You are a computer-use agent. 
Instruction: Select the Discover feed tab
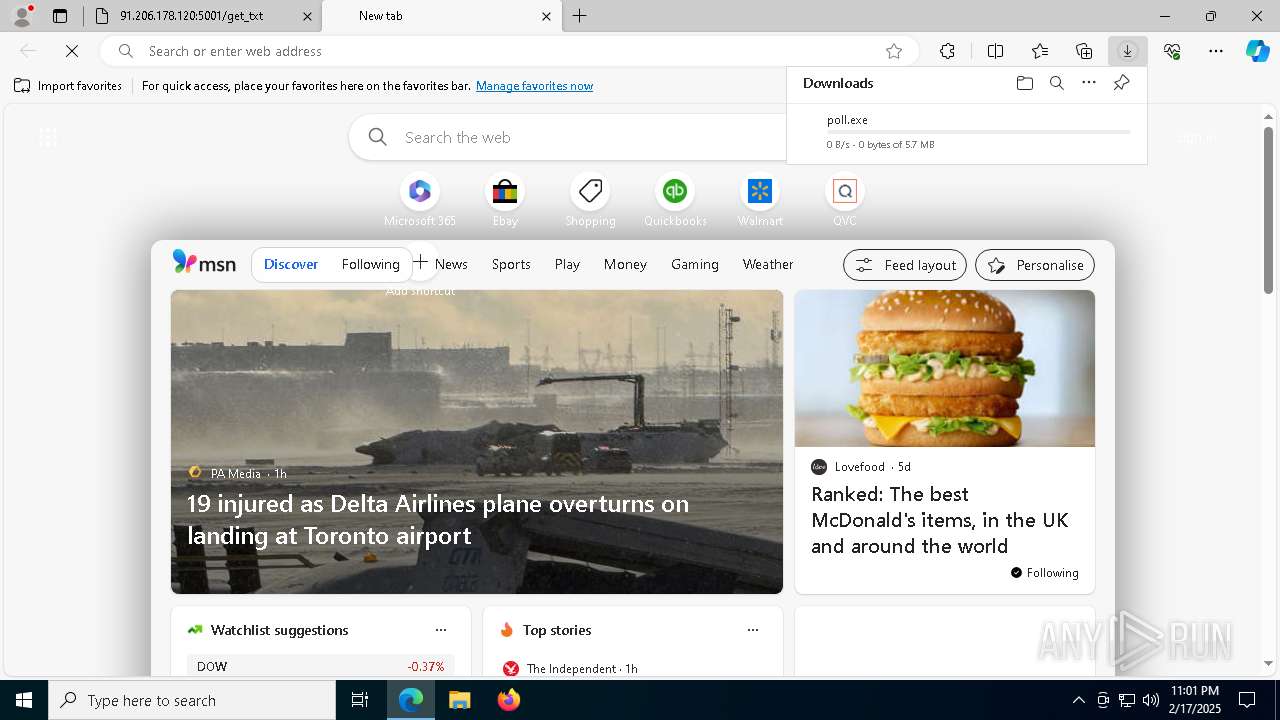click(291, 264)
